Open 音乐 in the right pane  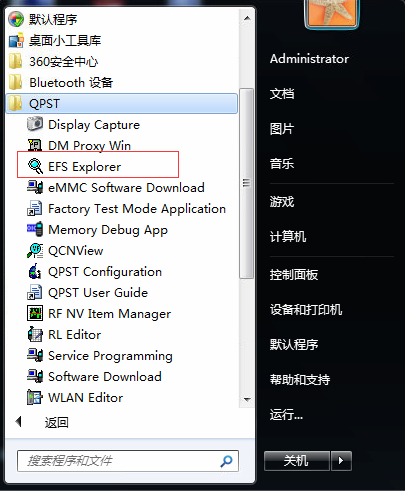point(282,164)
